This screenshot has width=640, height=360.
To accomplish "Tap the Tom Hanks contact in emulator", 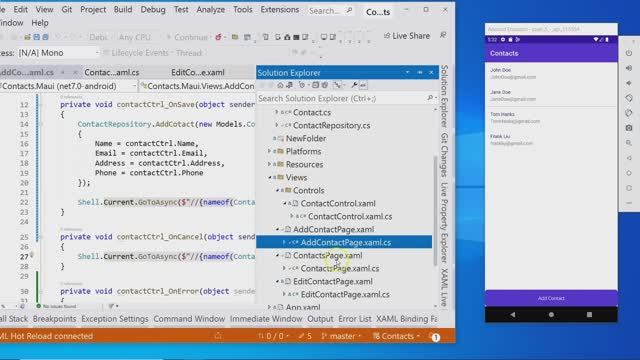I will [x=551, y=118].
